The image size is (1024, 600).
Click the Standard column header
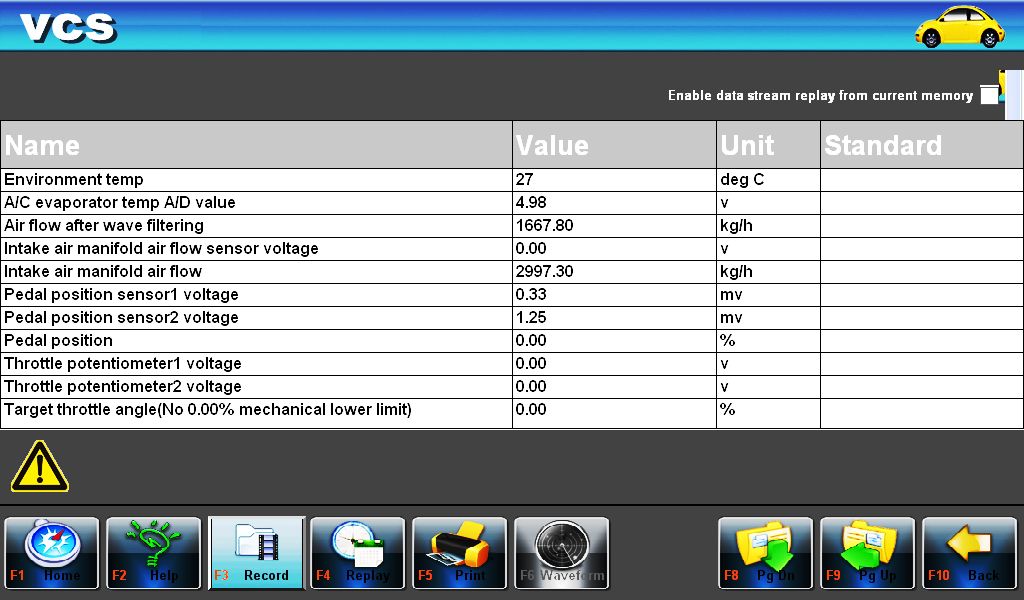click(x=922, y=145)
